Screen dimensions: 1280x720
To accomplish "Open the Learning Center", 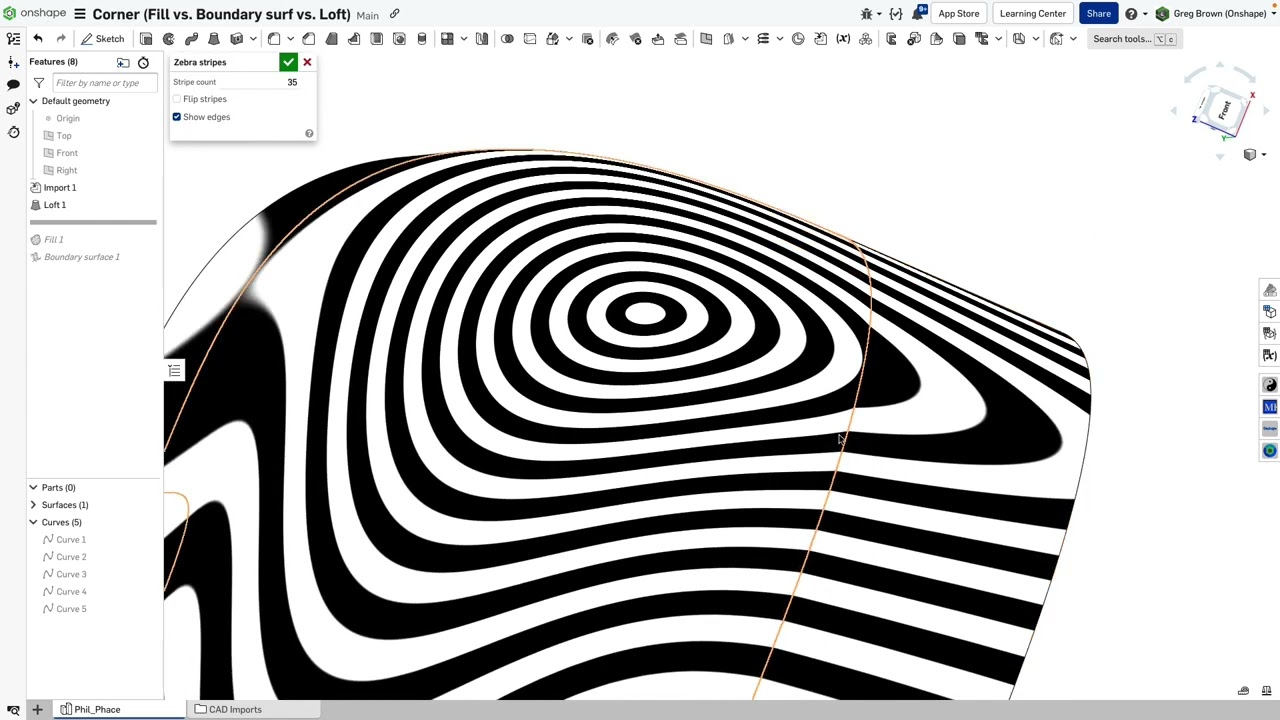I will [1032, 14].
